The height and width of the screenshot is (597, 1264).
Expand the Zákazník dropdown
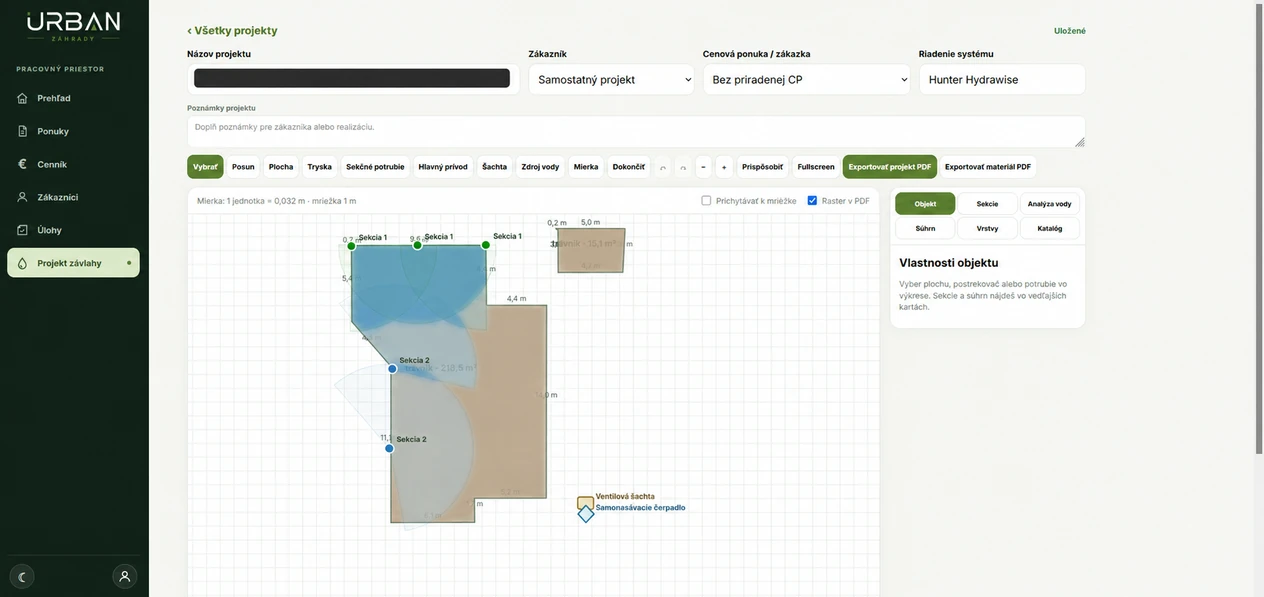(611, 79)
